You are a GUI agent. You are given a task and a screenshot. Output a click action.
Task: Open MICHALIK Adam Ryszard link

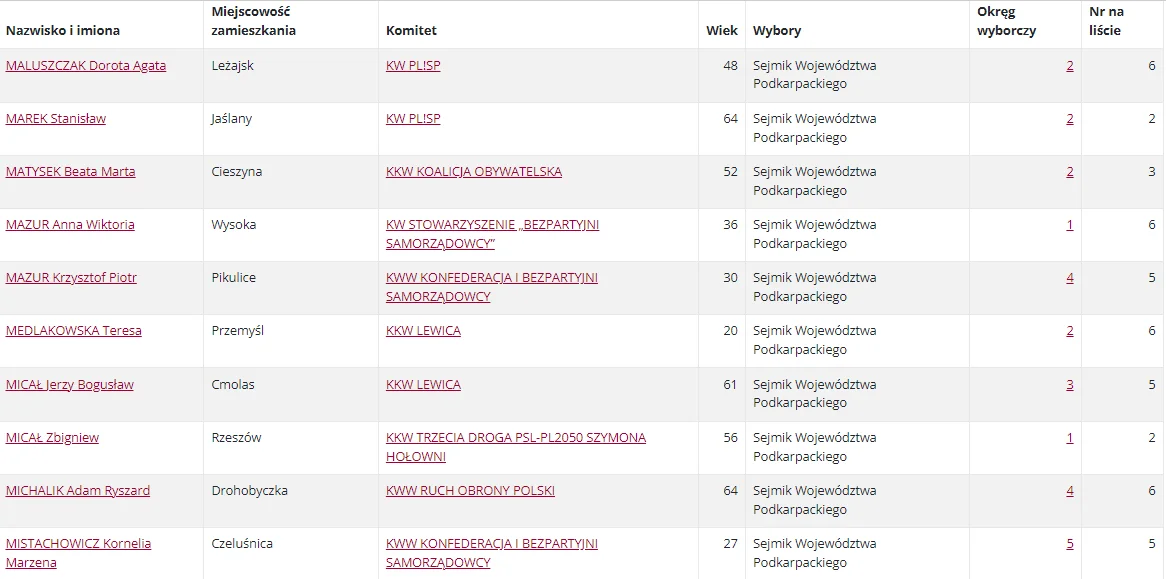(x=77, y=491)
